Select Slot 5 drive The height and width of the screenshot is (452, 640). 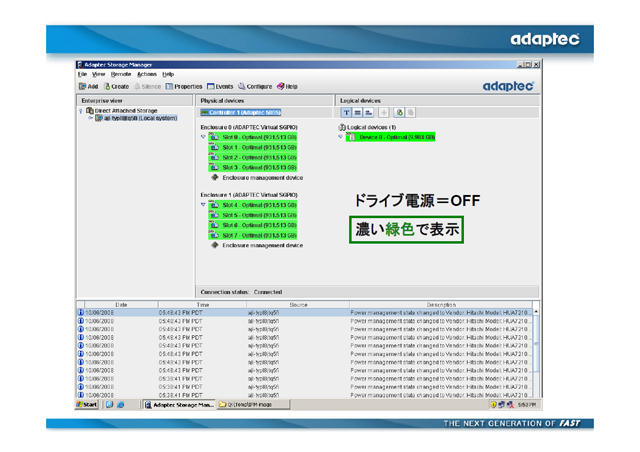[x=253, y=215]
